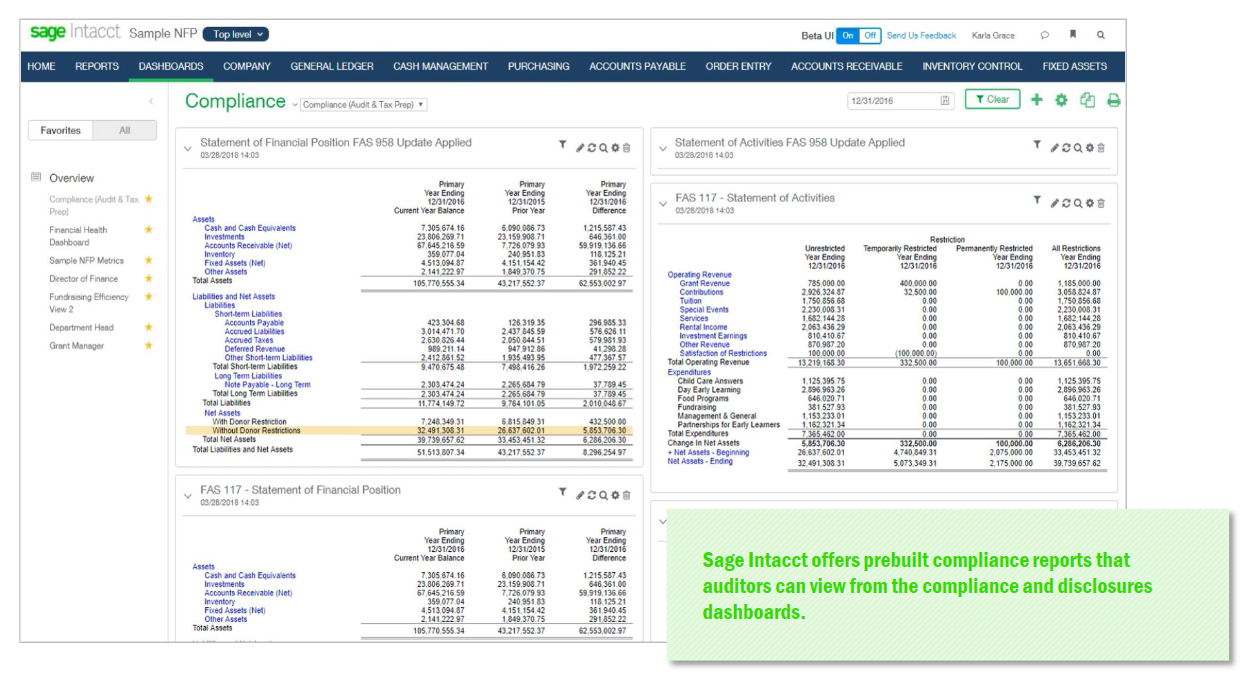Refresh the Statement of Financial Position FAS 958 panel
Viewport: 1255px width, 683px height.
tap(592, 148)
